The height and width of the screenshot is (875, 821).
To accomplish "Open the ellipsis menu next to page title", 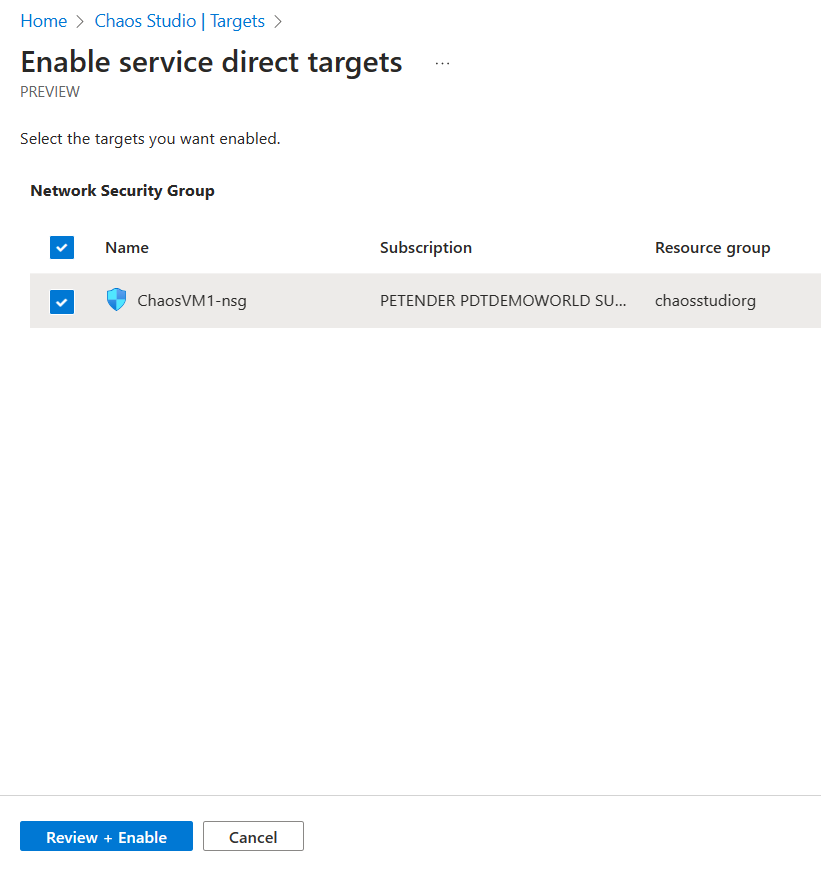I will [442, 62].
